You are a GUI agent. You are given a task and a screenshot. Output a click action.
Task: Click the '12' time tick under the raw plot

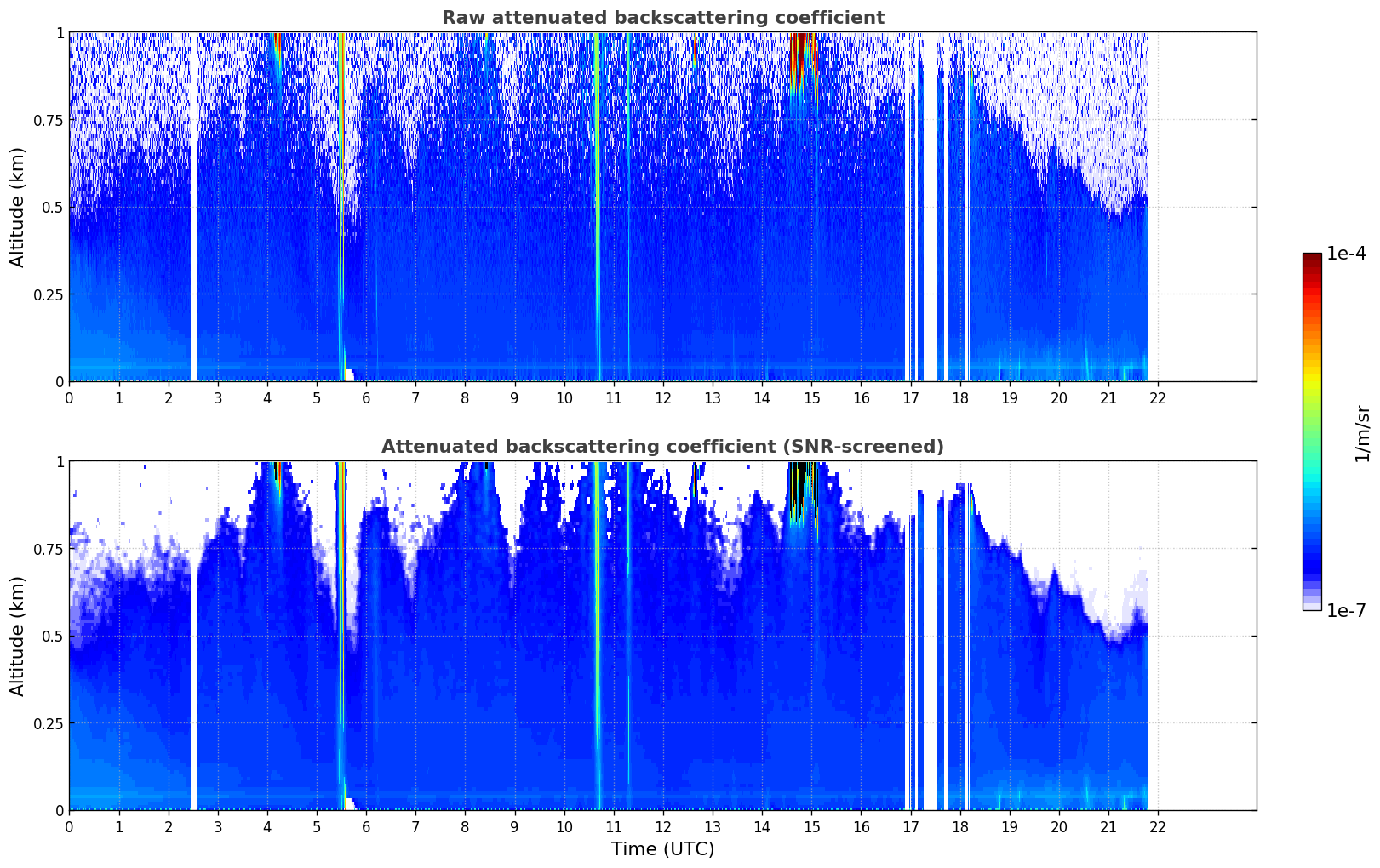(x=663, y=397)
